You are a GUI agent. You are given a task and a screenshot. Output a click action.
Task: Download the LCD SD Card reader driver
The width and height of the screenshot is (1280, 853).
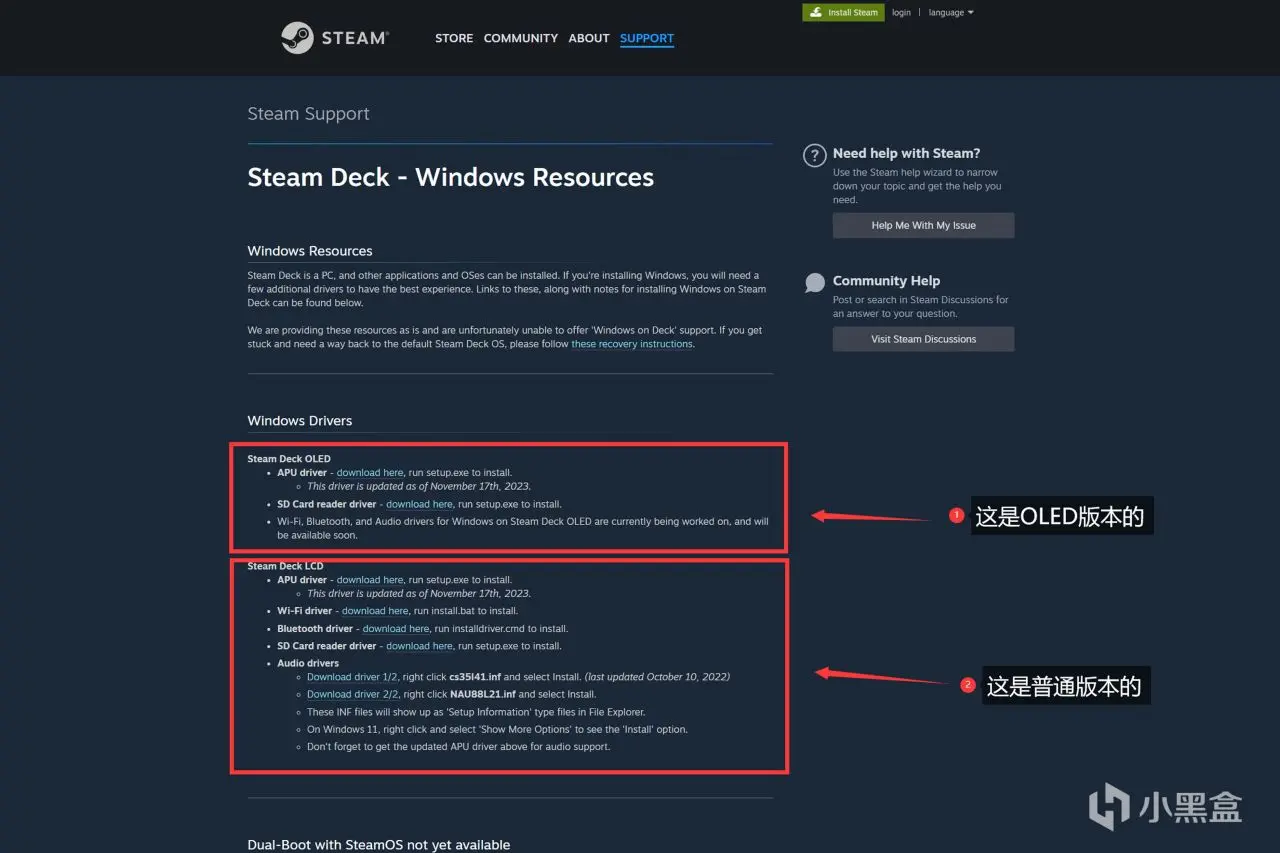419,647
